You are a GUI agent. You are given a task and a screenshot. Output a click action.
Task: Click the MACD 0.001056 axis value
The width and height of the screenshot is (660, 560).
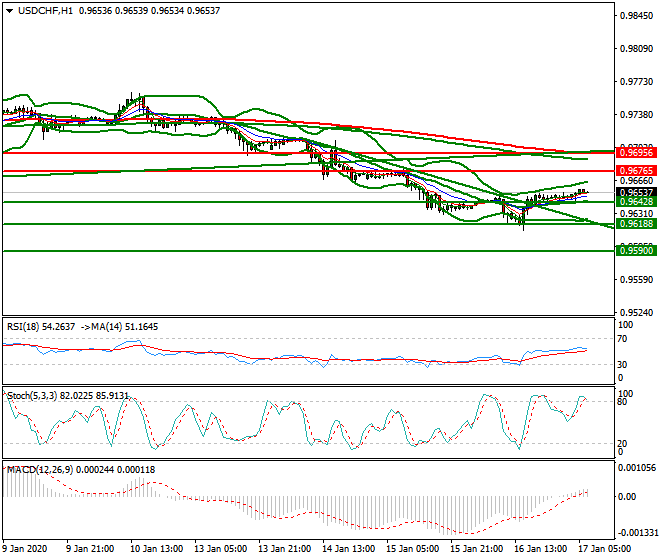[636, 468]
